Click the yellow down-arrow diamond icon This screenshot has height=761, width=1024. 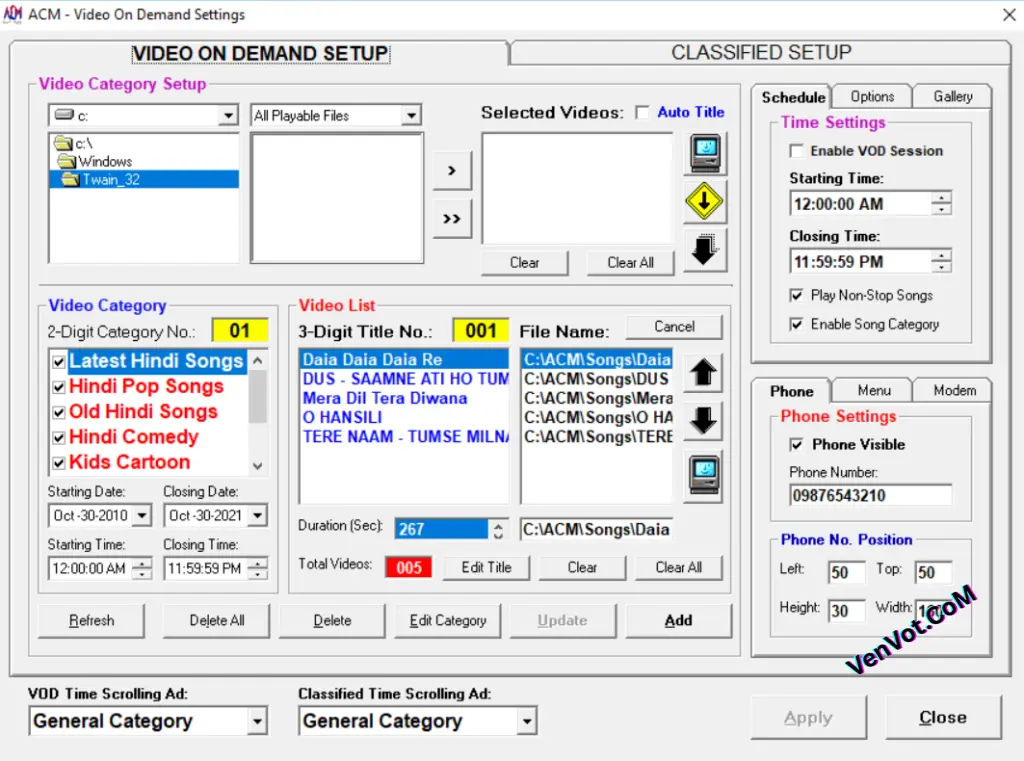point(704,201)
